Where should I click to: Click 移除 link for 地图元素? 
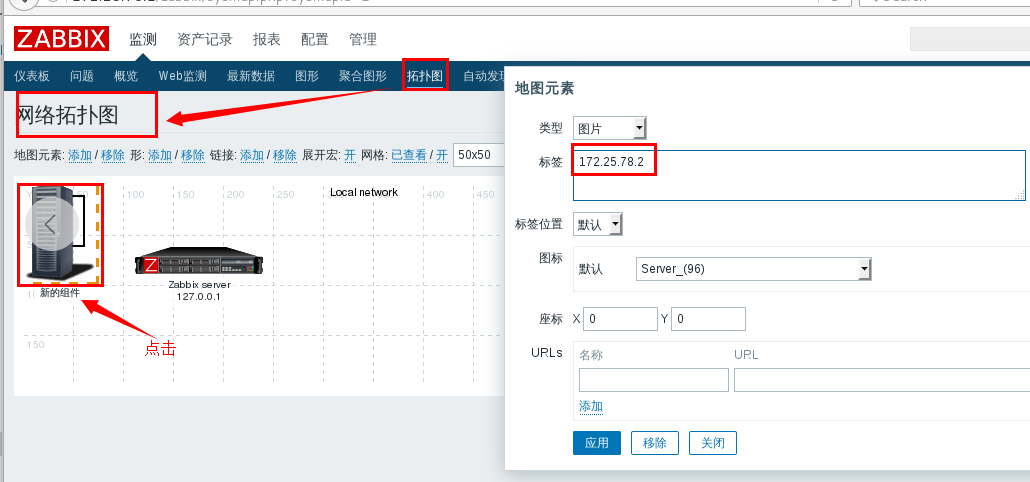point(113,156)
